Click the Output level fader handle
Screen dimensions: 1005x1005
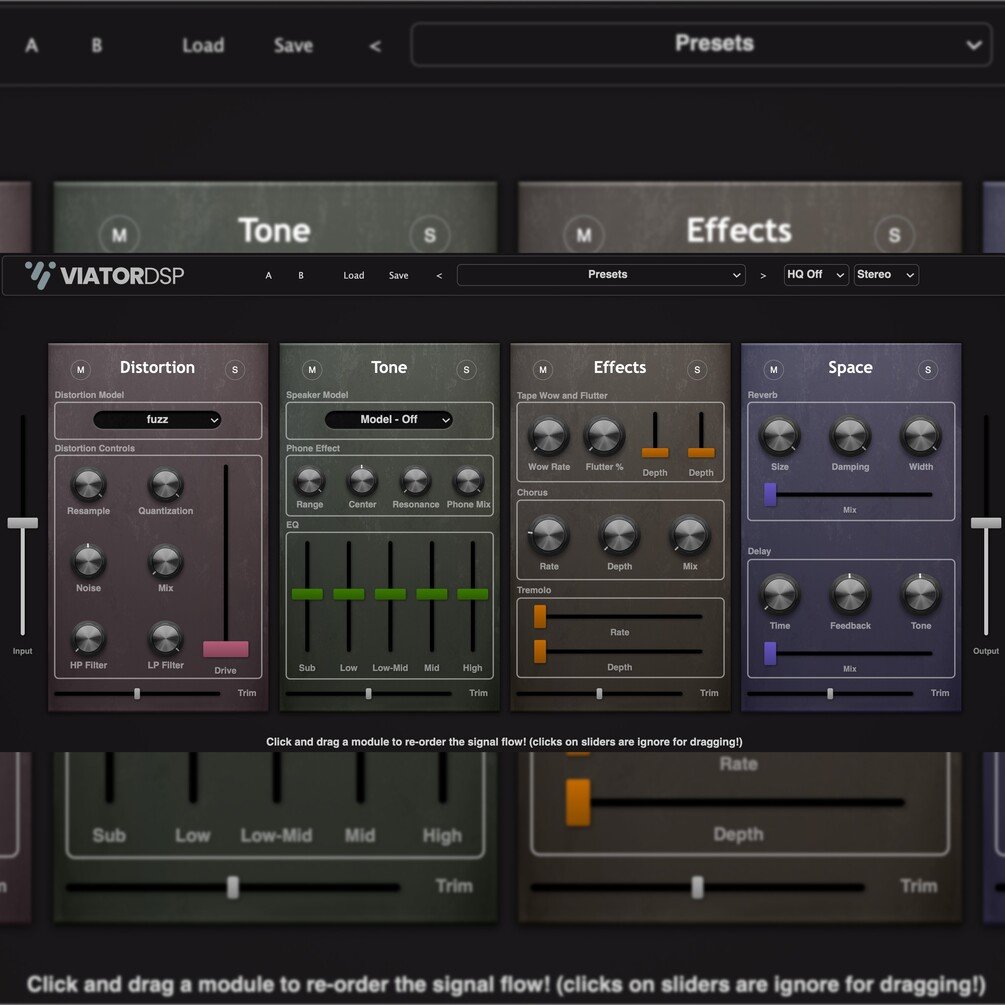(986, 524)
